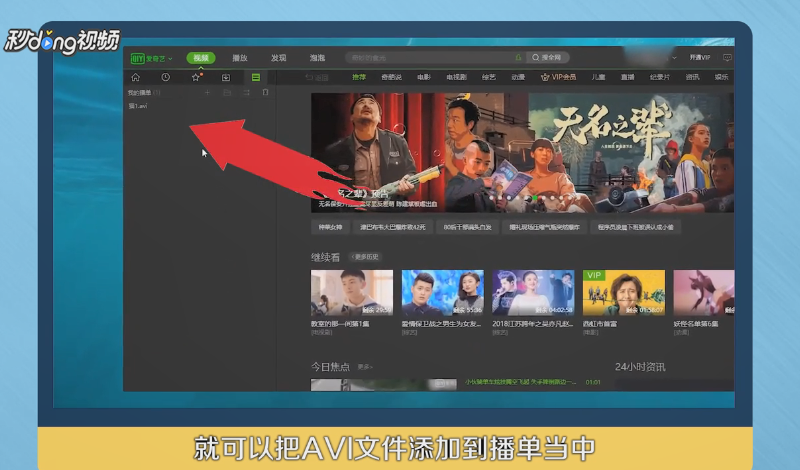Open the 西虹市首富 VIP thumbnail
The image size is (800, 470).
pyautogui.click(x=624, y=292)
